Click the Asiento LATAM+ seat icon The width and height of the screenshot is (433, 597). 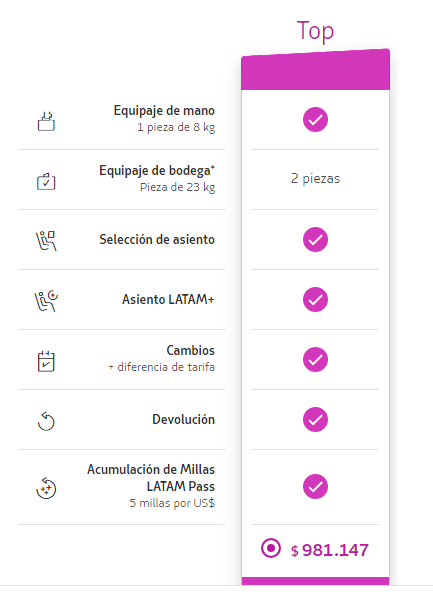pos(46,301)
